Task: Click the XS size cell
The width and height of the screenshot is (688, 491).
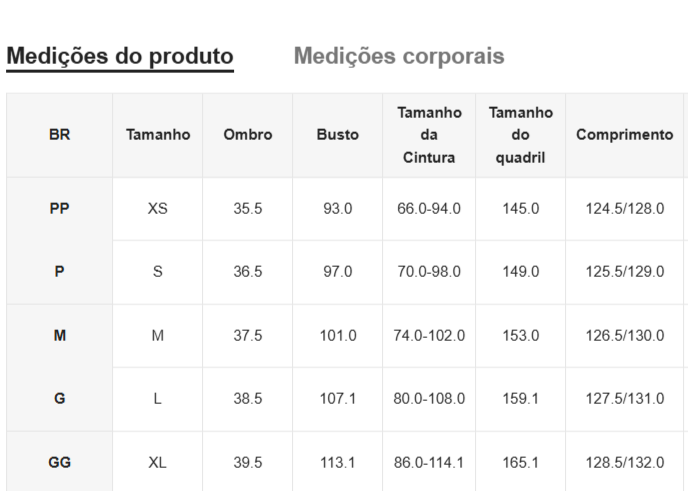Action: [x=158, y=209]
